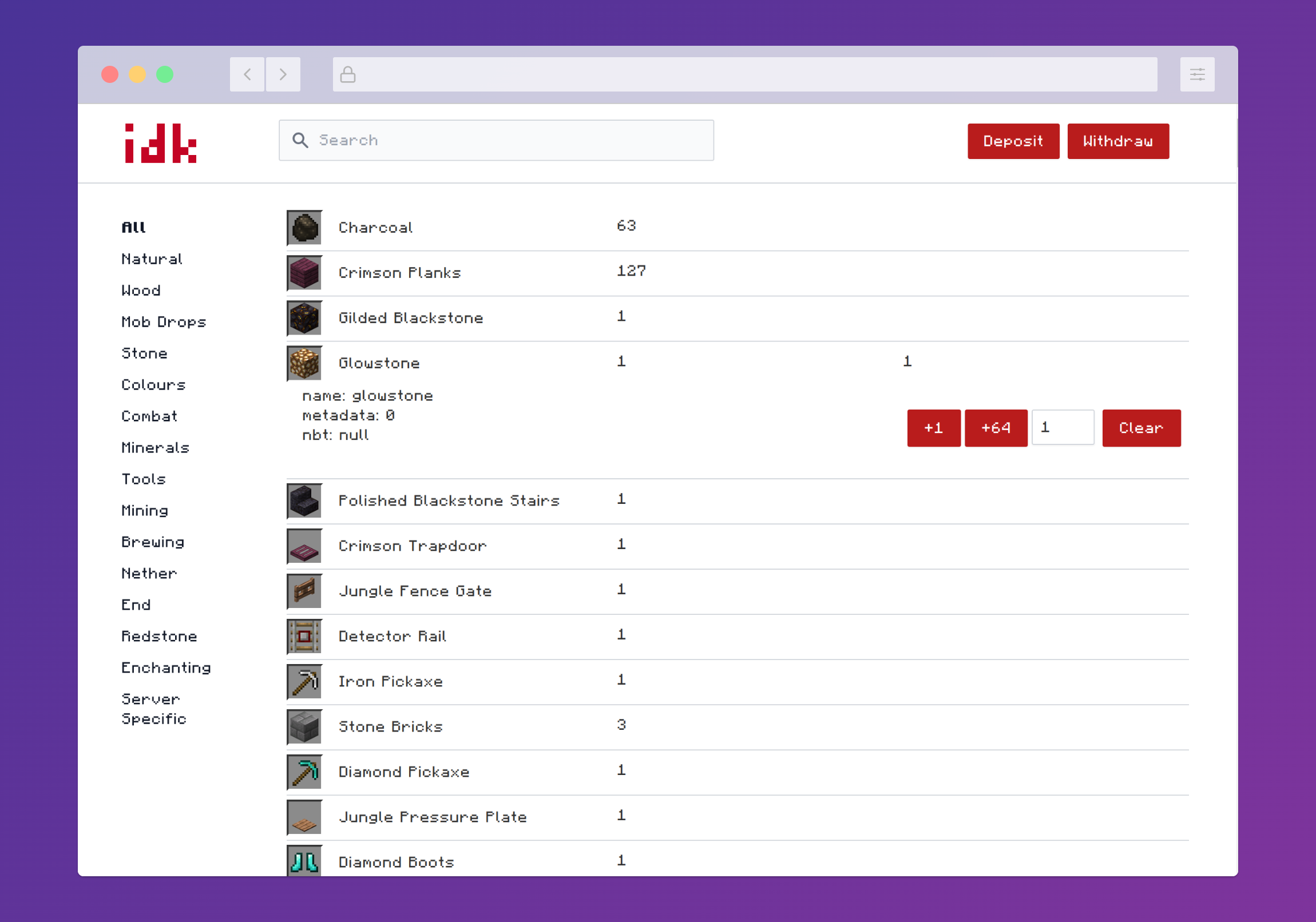Expand the Polished Blackstone Stairs row

(449, 501)
